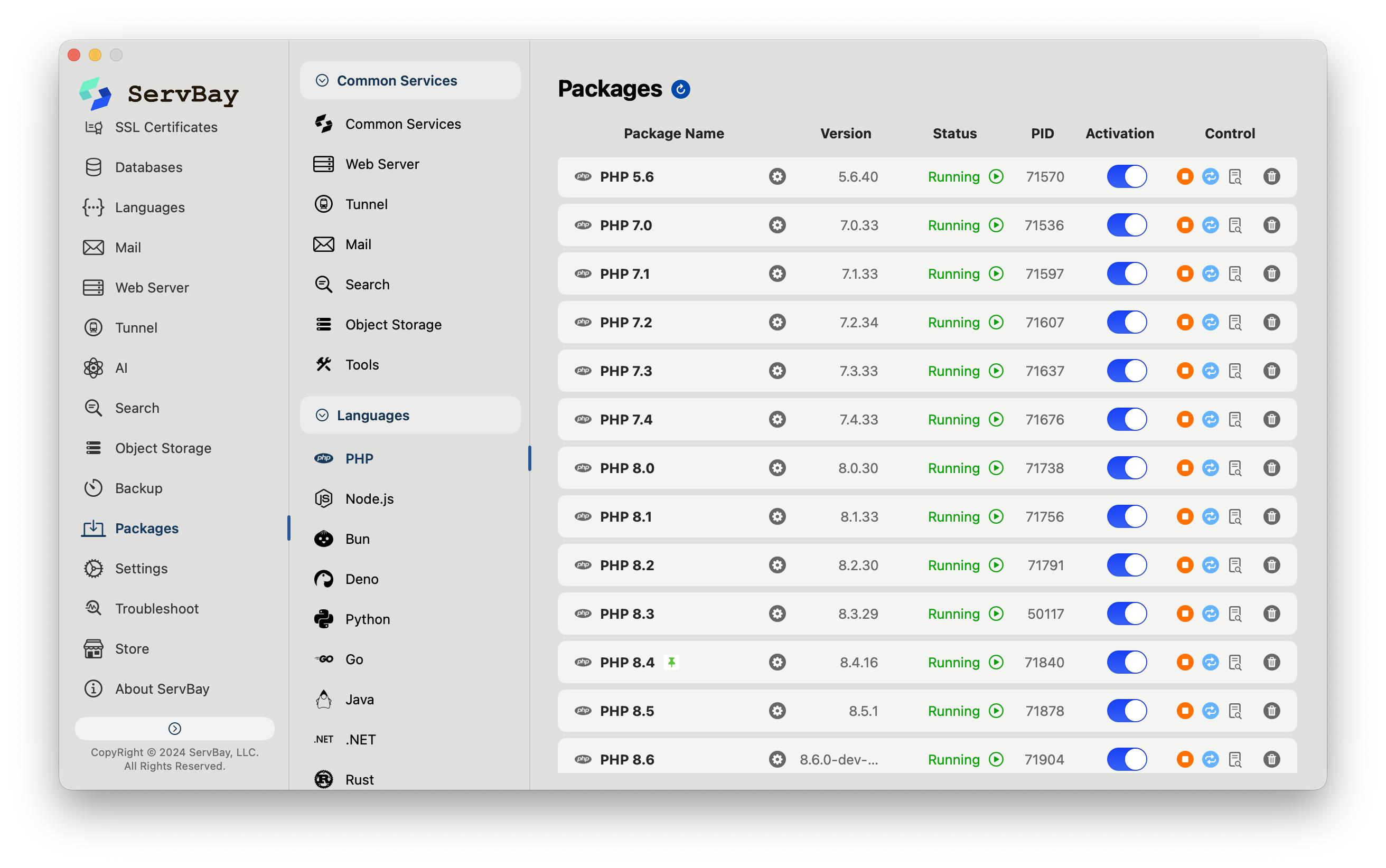Stop the PHP 5.6 service
The width and height of the screenshot is (1386, 868).
point(1184,176)
